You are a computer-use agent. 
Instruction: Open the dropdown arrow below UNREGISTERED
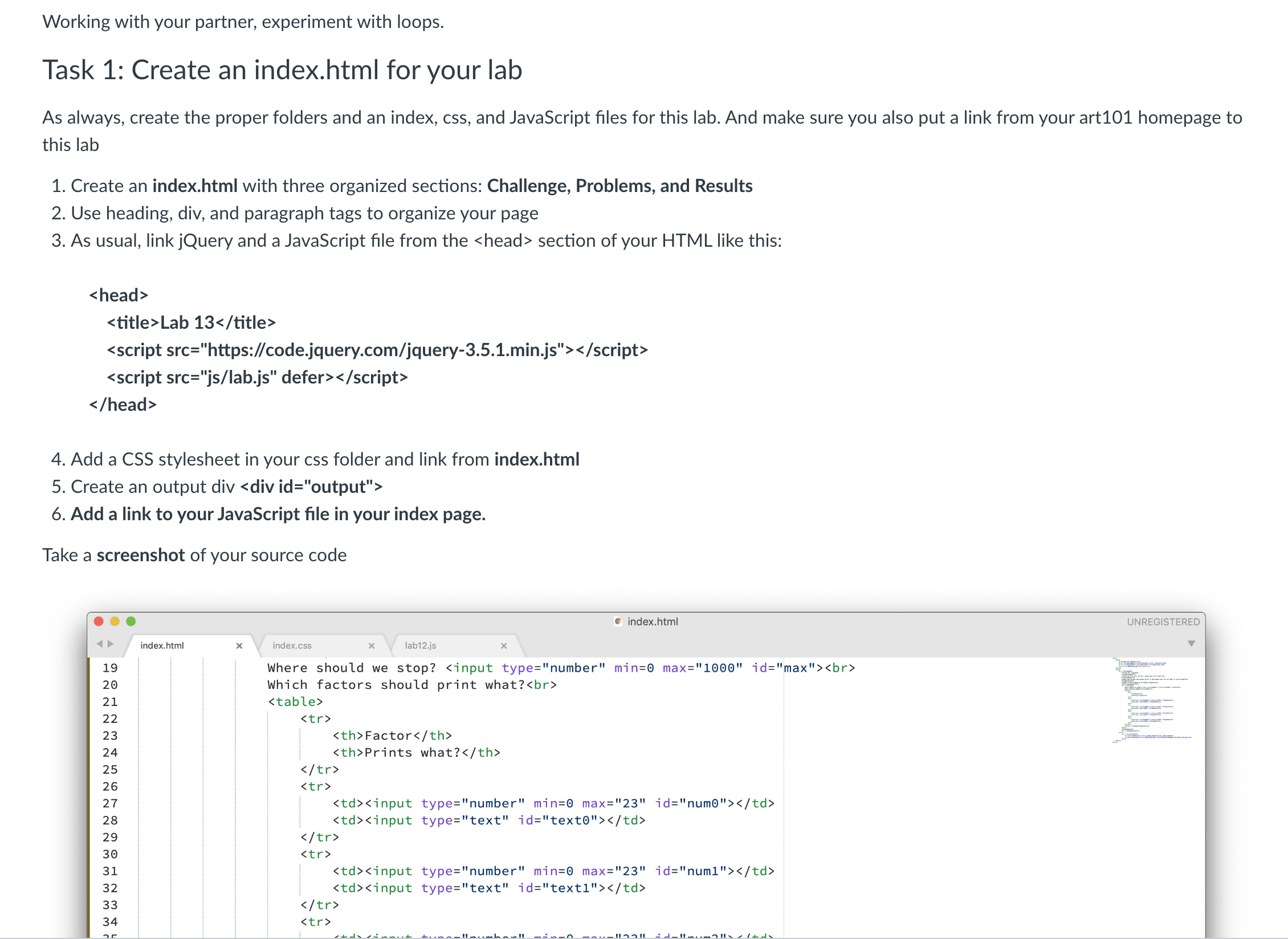coord(1191,643)
